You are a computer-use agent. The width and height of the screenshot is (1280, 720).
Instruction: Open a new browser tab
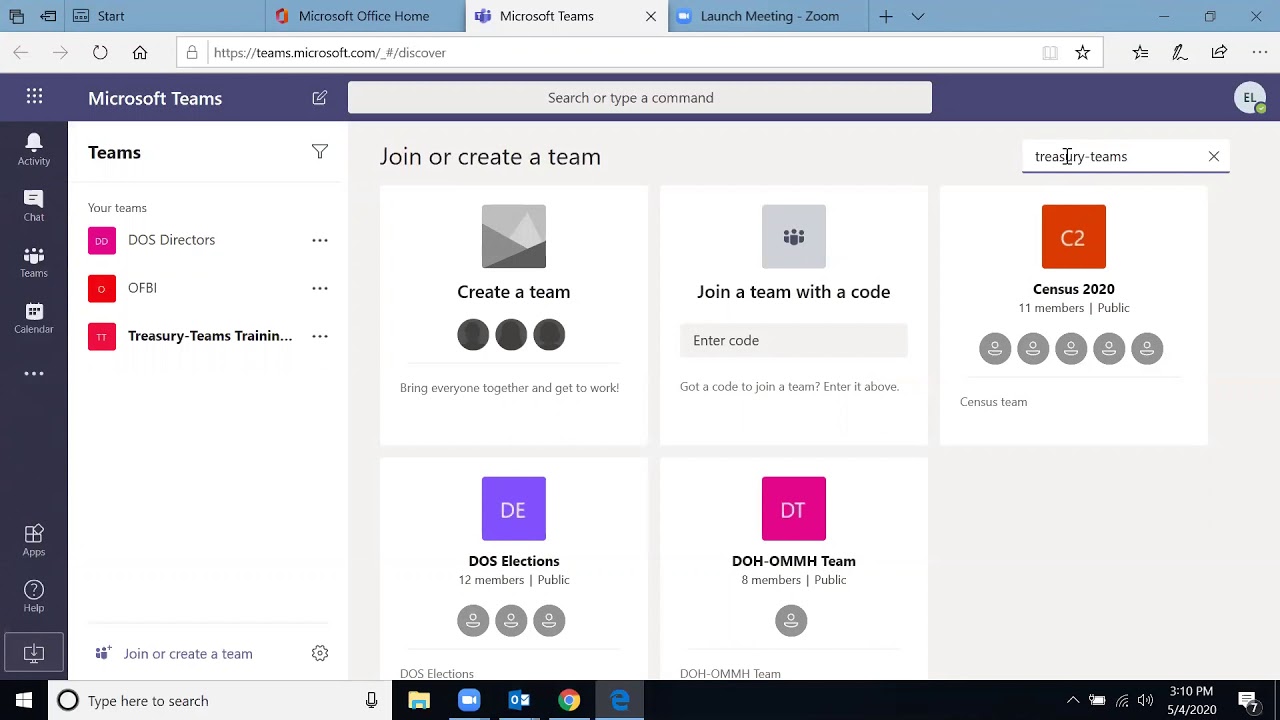(x=886, y=16)
